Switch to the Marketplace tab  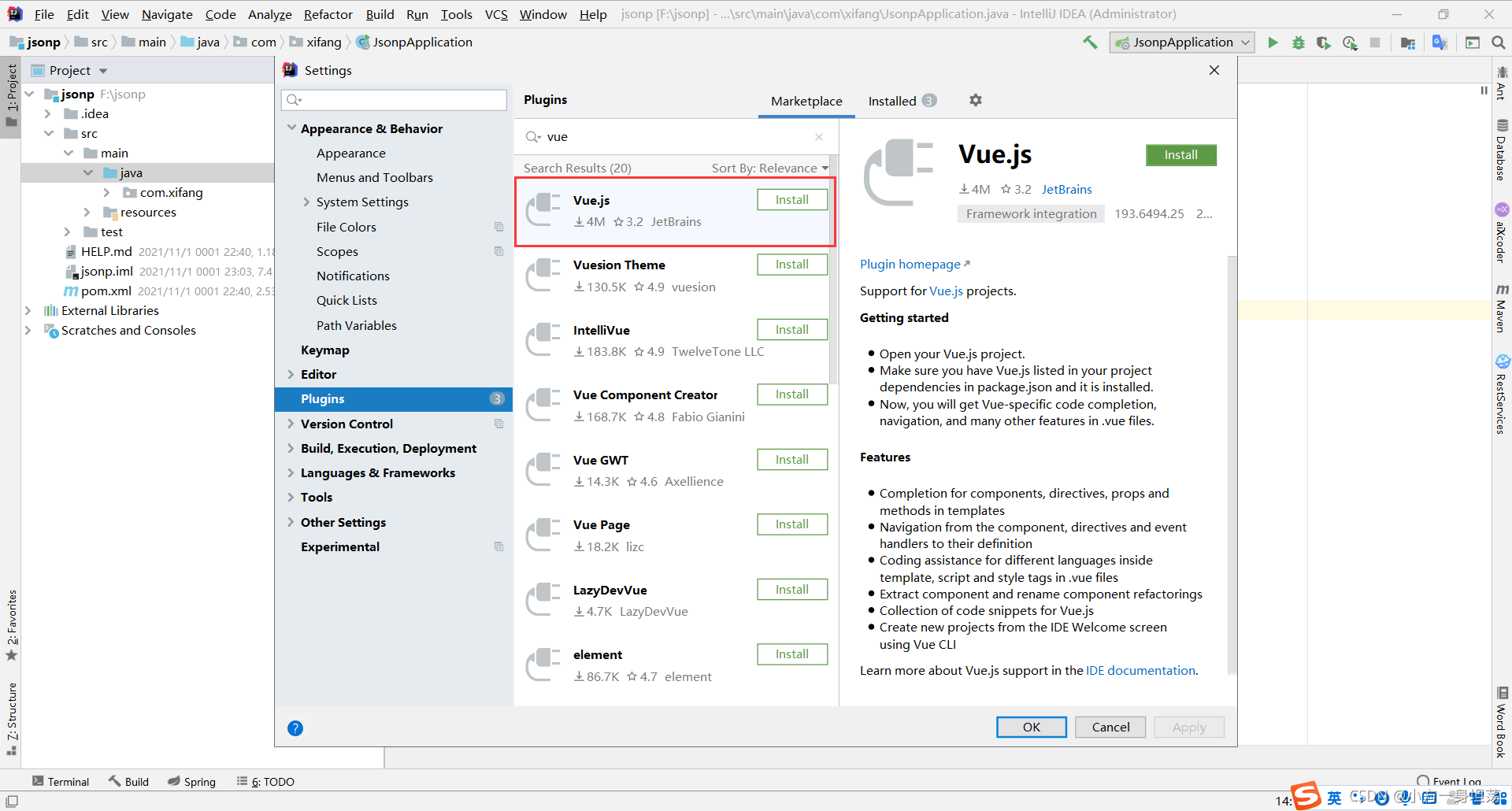806,101
